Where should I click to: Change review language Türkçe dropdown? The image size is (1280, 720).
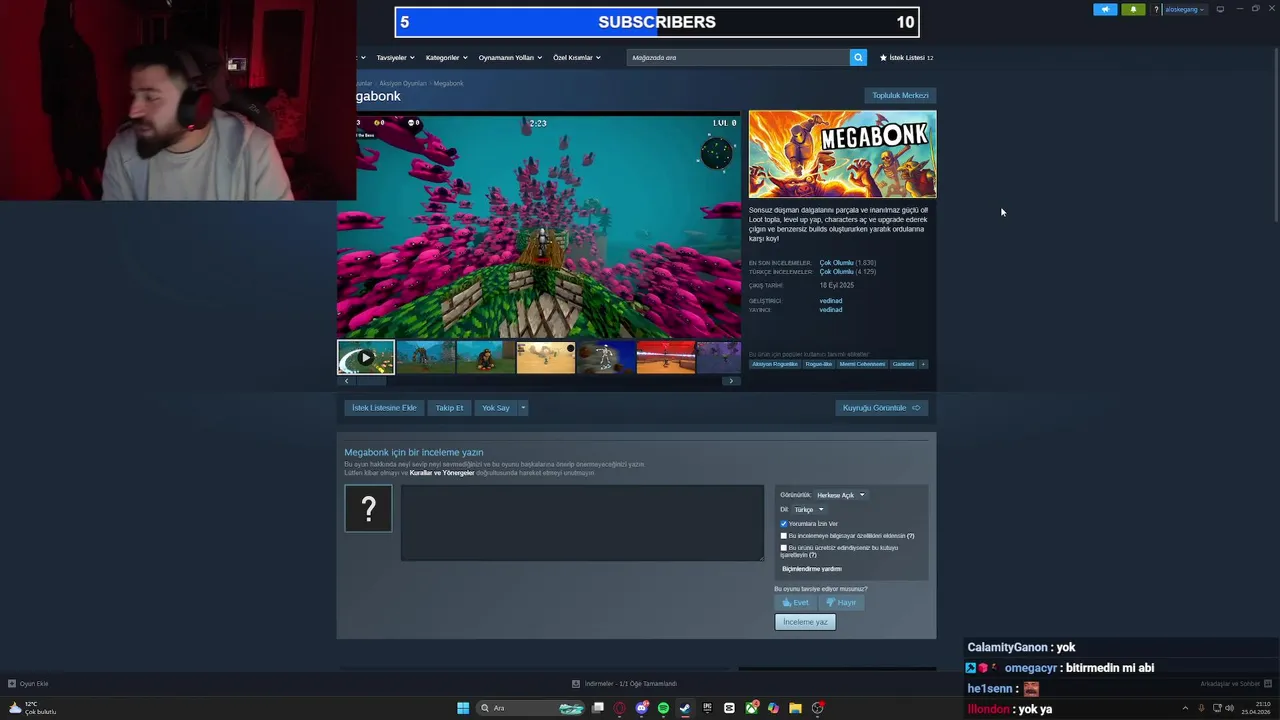click(809, 509)
